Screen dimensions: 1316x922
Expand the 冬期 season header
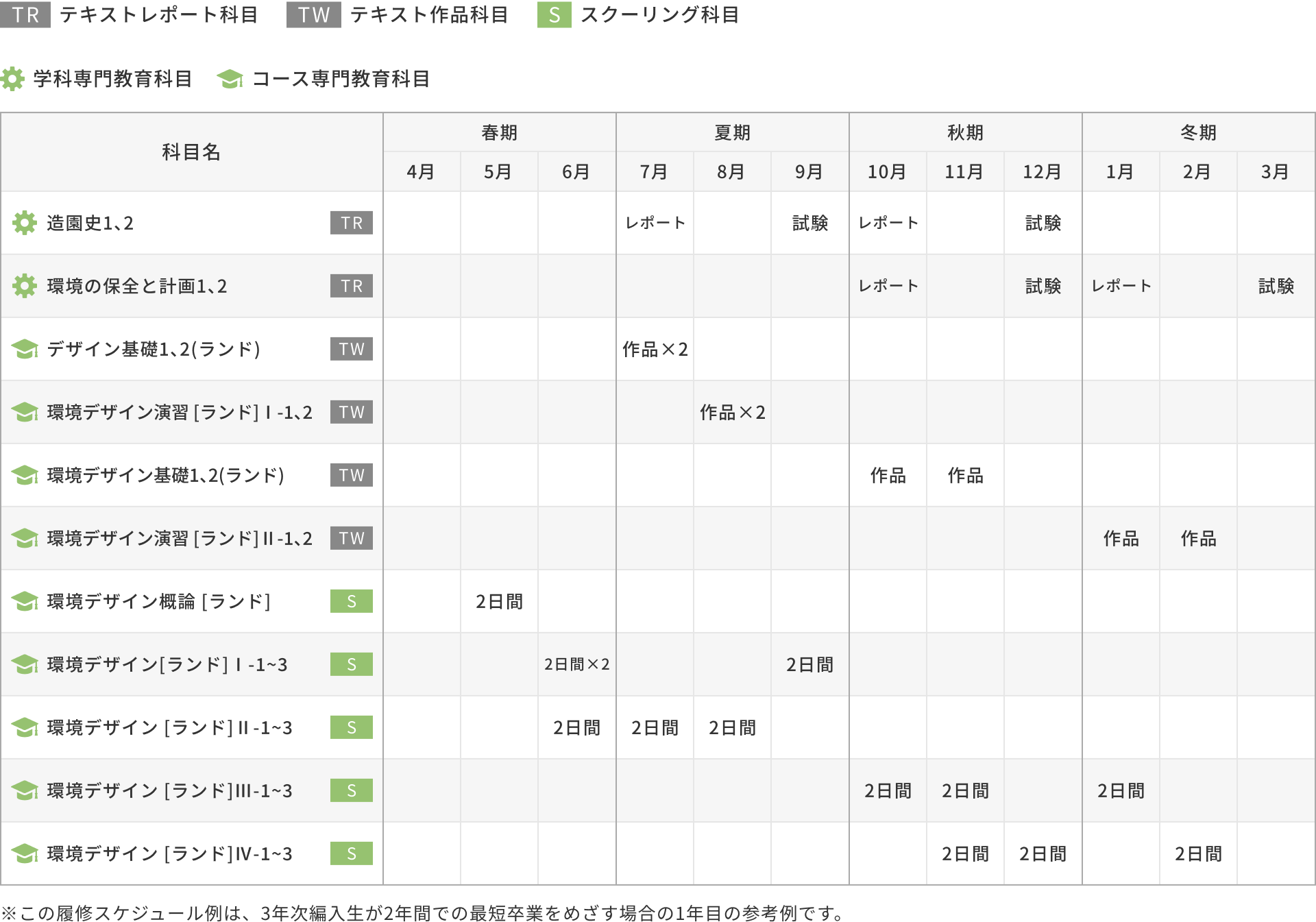pyautogui.click(x=1198, y=132)
